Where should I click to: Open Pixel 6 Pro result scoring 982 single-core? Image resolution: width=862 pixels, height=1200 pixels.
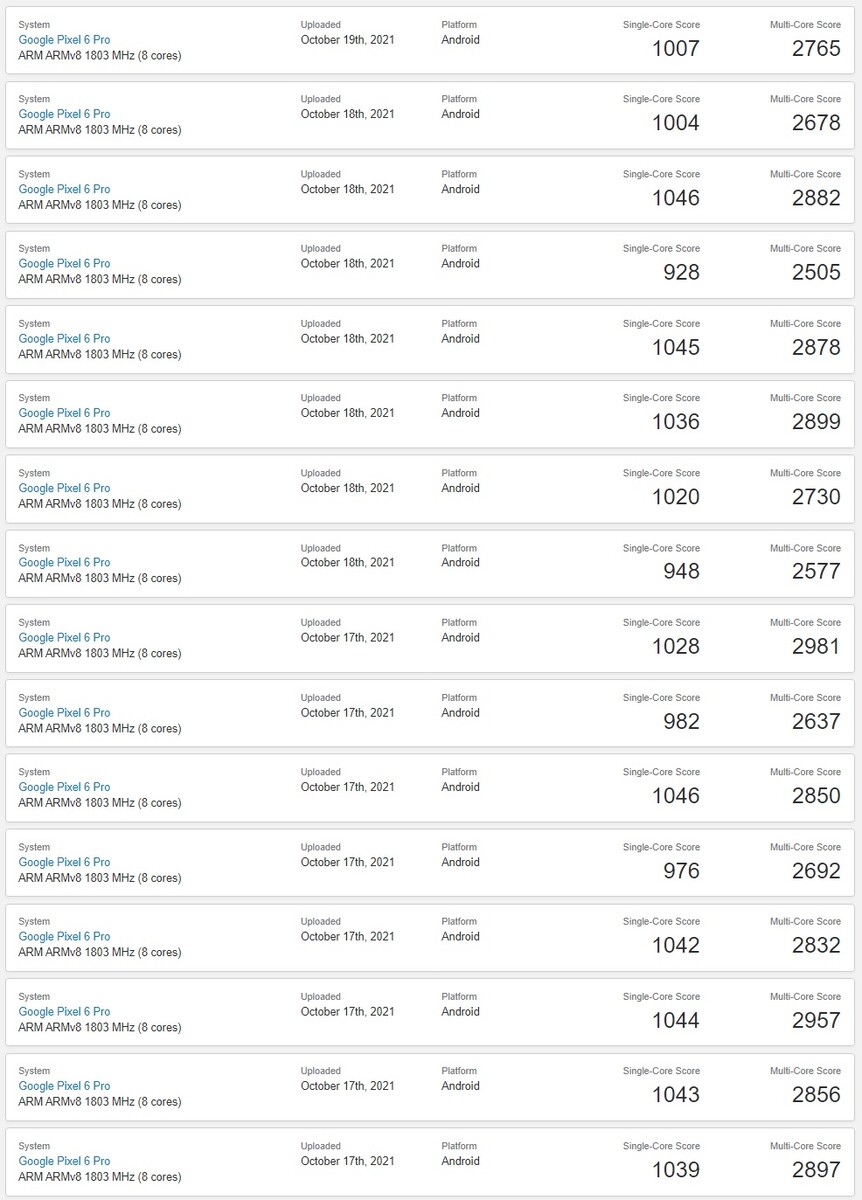64,713
